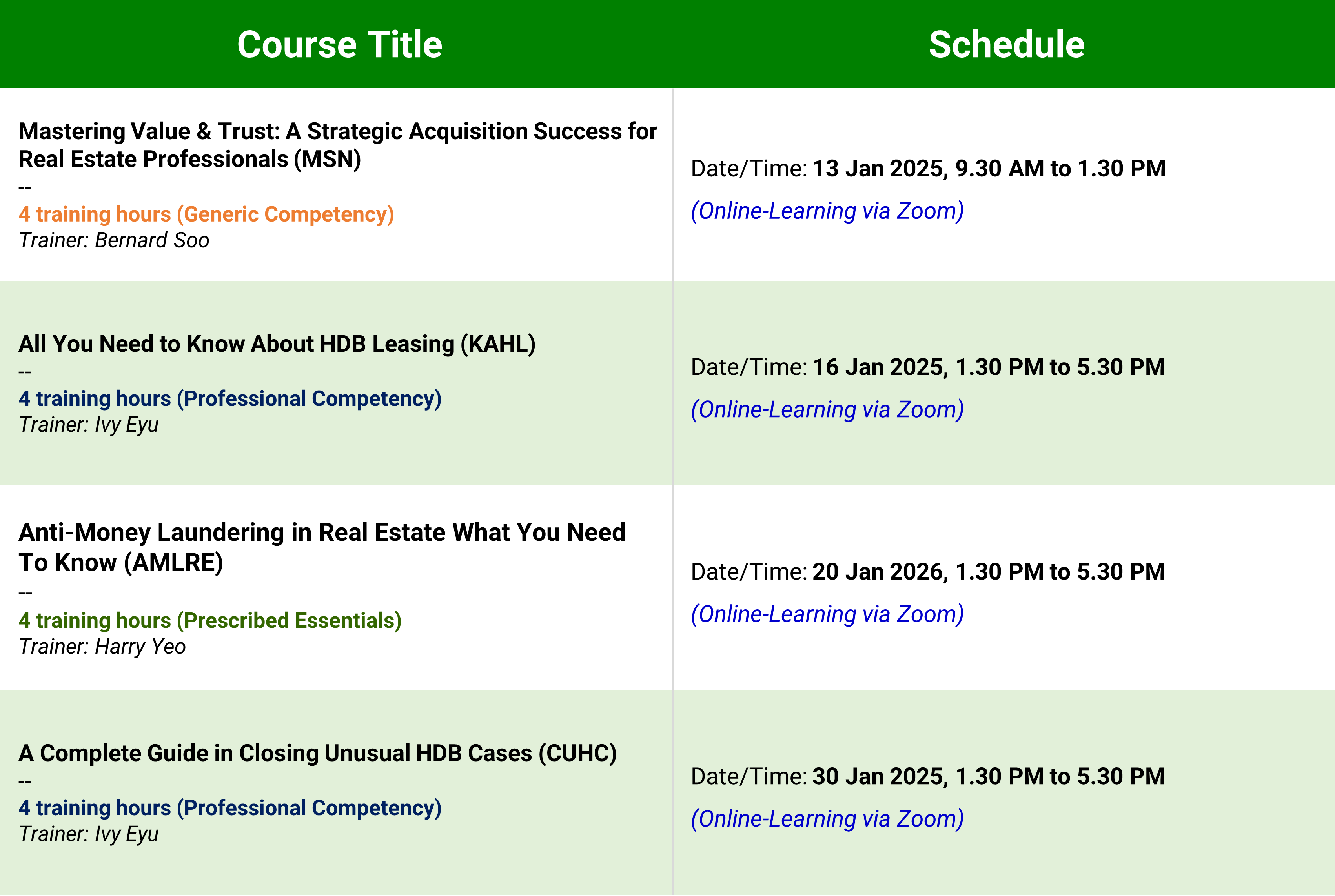Click Professional Competency hours under the KAHL course
This screenshot has height=896, width=1335.
[230, 399]
